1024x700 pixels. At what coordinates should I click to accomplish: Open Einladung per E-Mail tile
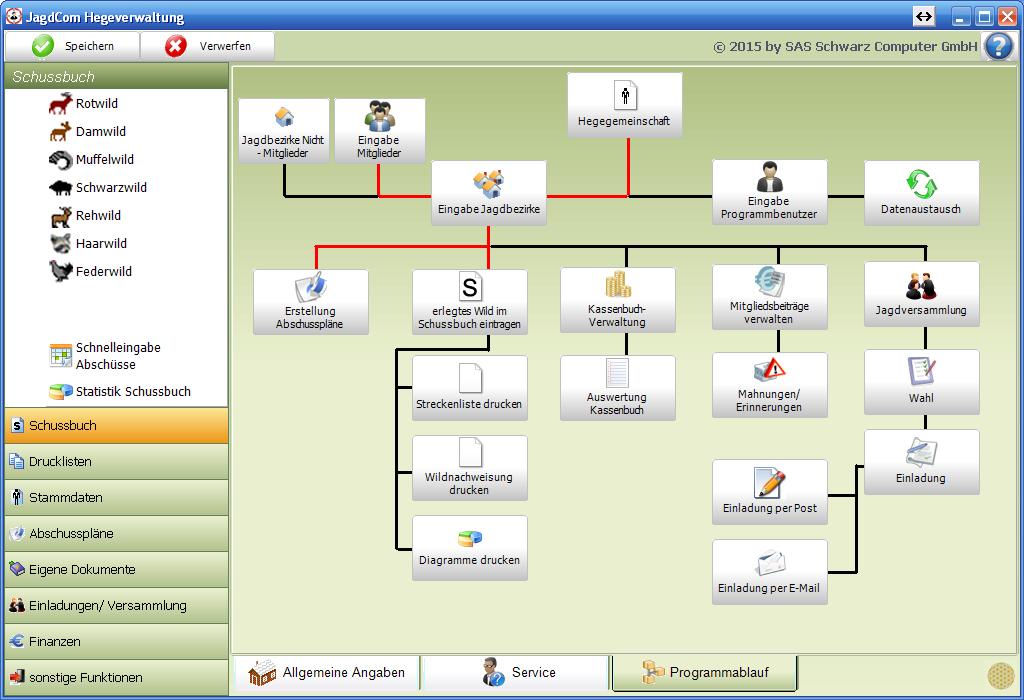point(769,572)
